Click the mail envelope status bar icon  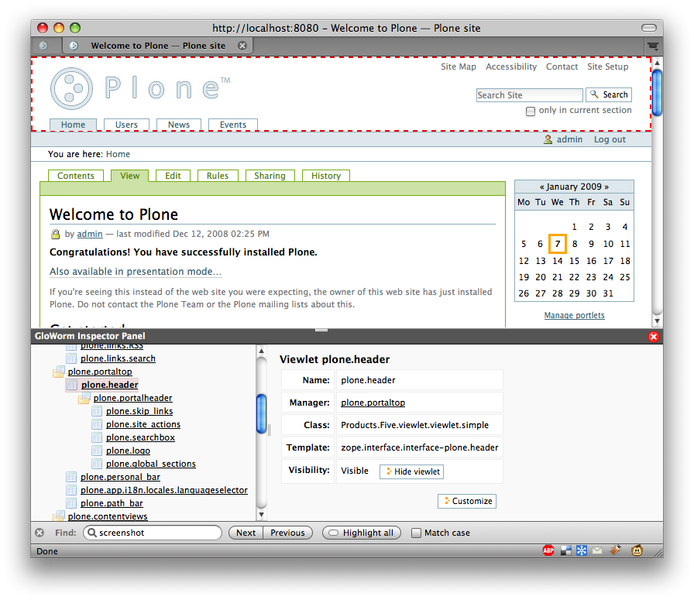(x=597, y=551)
